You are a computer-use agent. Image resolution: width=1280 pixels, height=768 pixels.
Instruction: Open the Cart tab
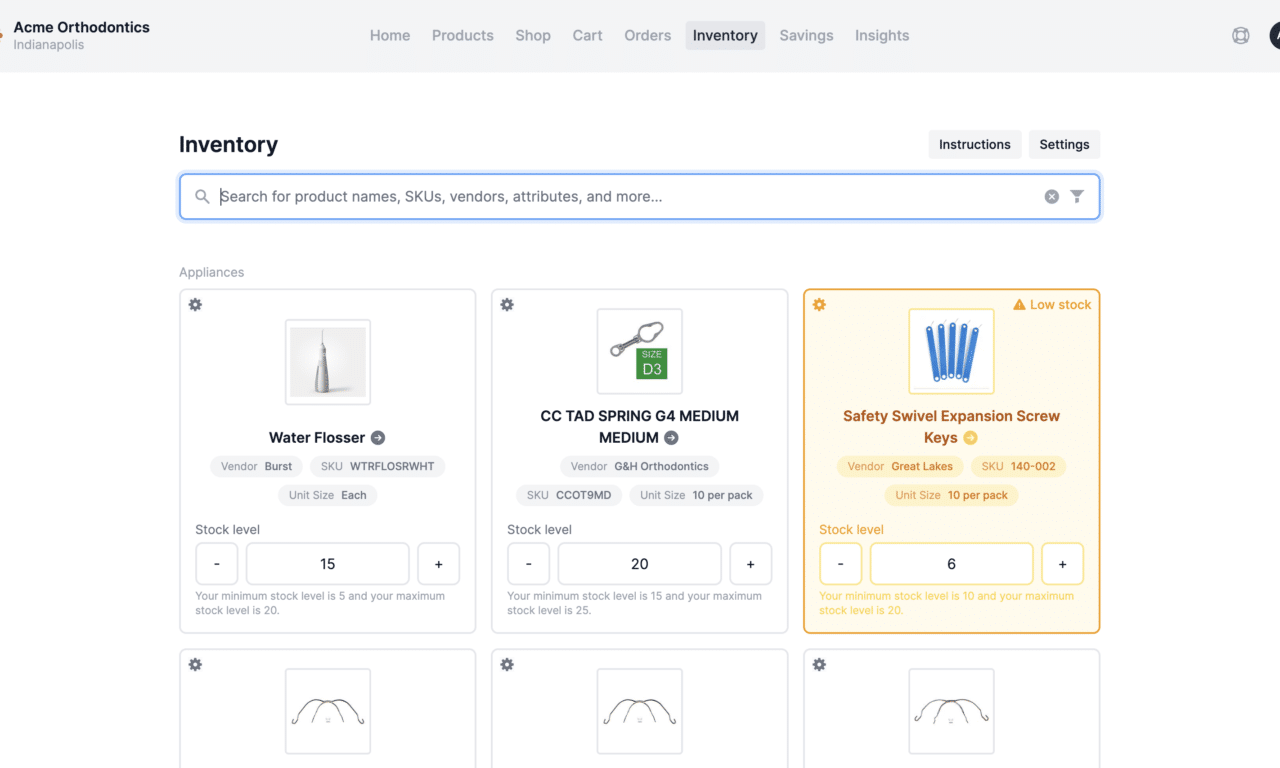(588, 36)
